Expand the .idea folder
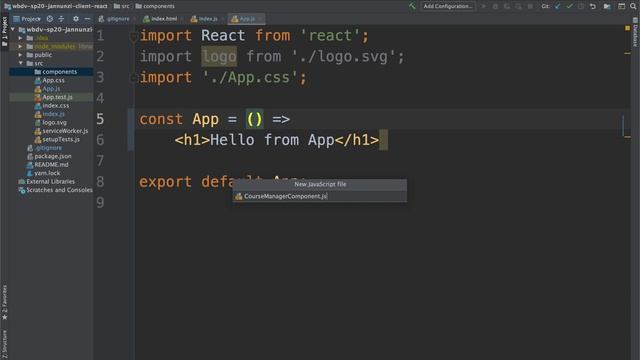This screenshot has height=360, width=640. coord(20,38)
